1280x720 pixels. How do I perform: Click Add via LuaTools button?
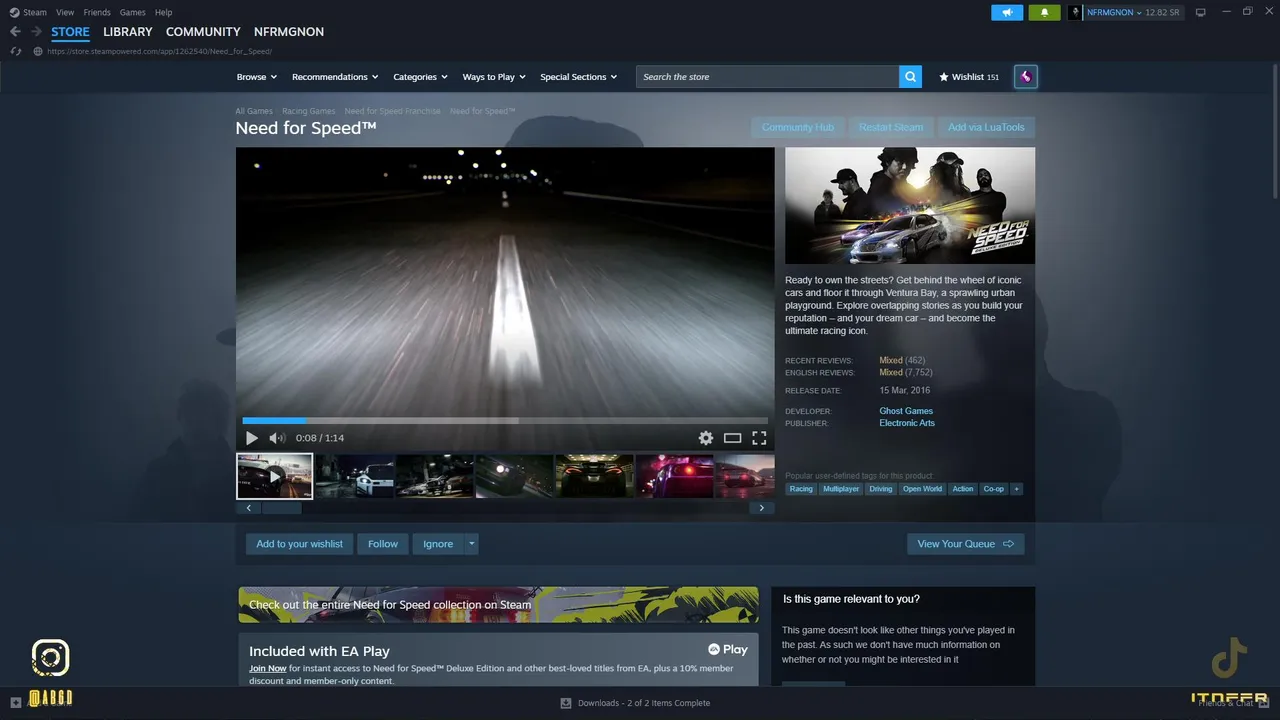986,127
